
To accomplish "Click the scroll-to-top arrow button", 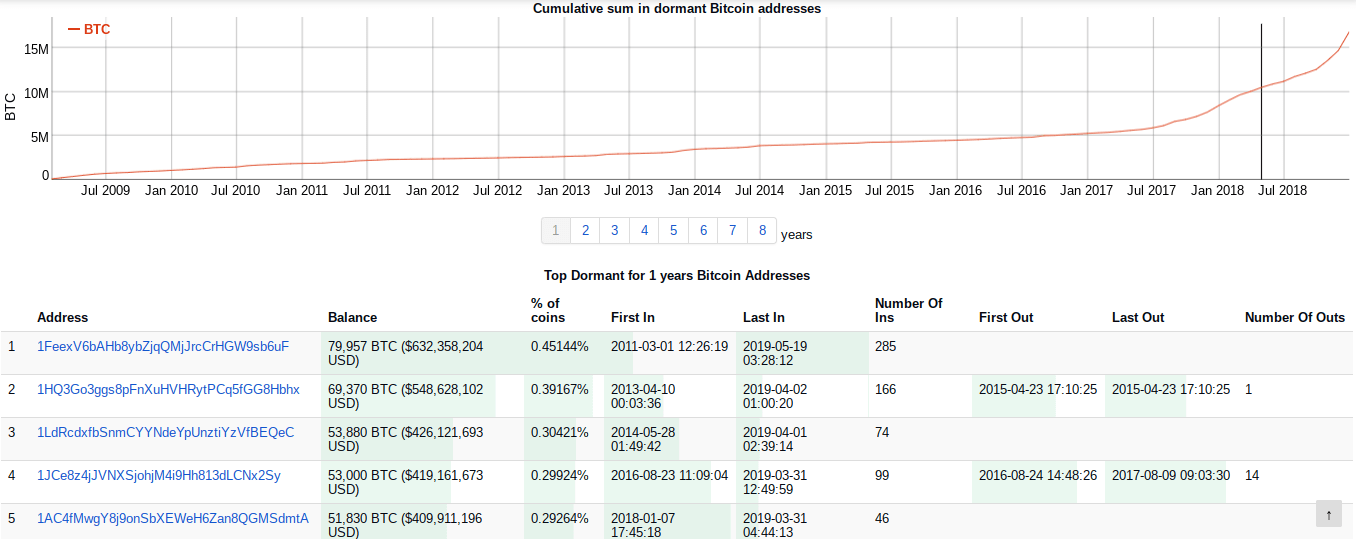I will [1328, 514].
